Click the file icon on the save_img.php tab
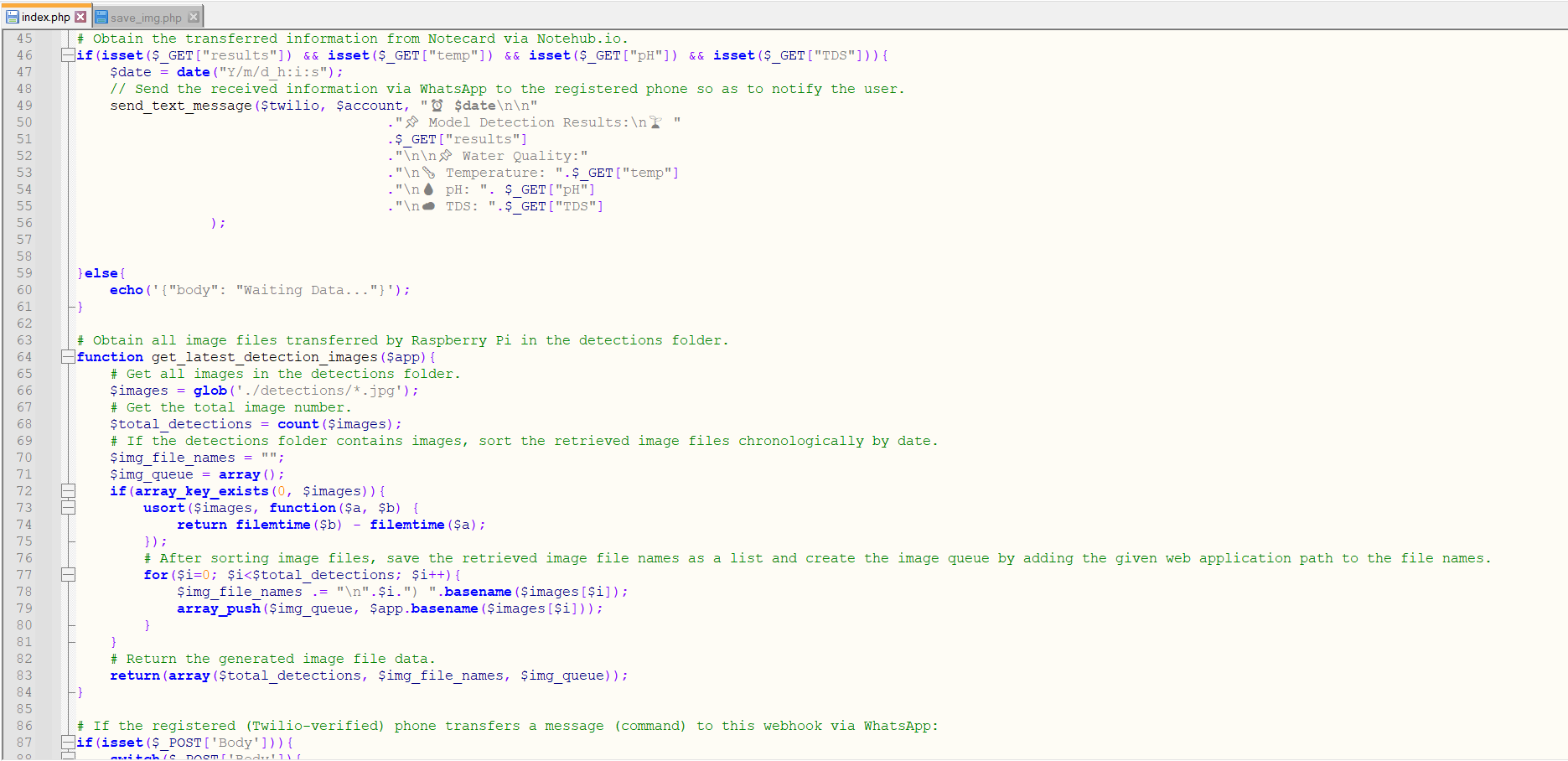Viewport: 1568px width, 761px height. point(102,15)
